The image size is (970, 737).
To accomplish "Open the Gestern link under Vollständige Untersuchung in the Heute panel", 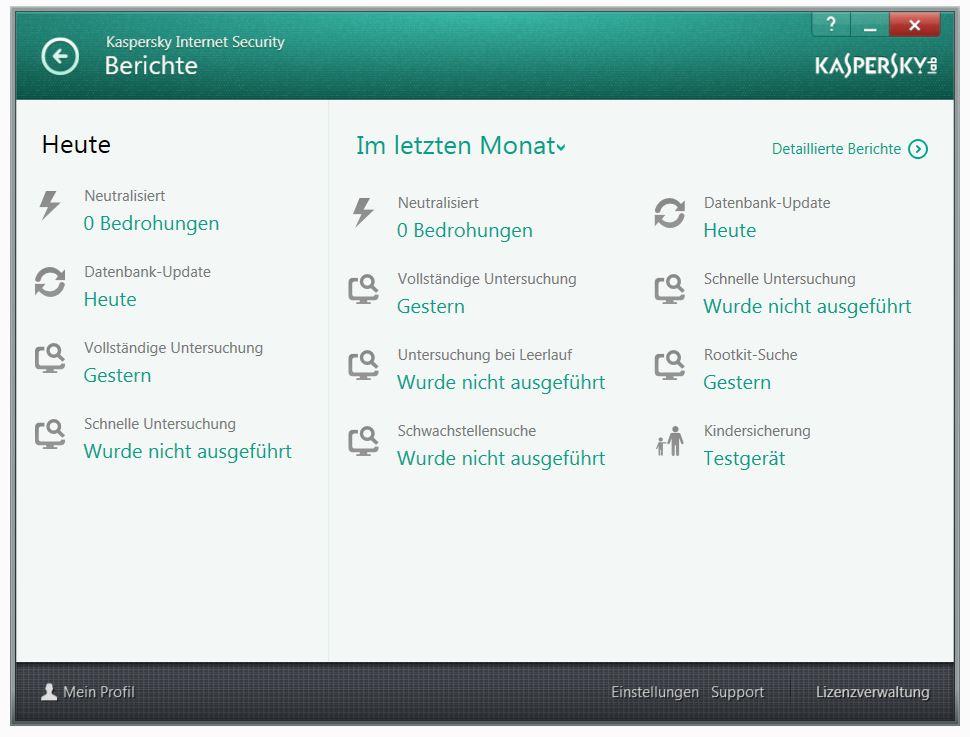I will pyautogui.click(x=118, y=376).
